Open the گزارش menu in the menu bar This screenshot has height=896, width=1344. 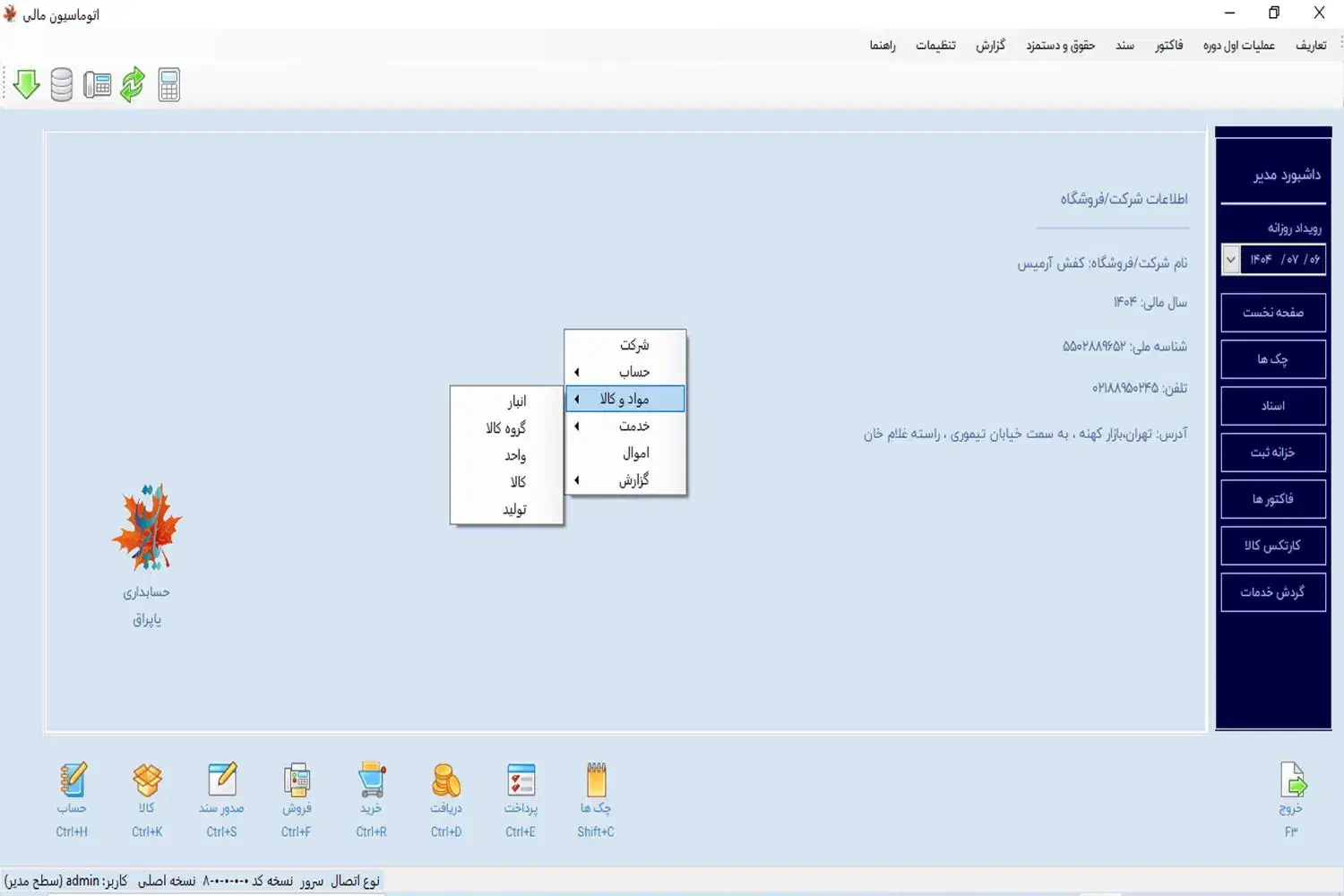[991, 45]
